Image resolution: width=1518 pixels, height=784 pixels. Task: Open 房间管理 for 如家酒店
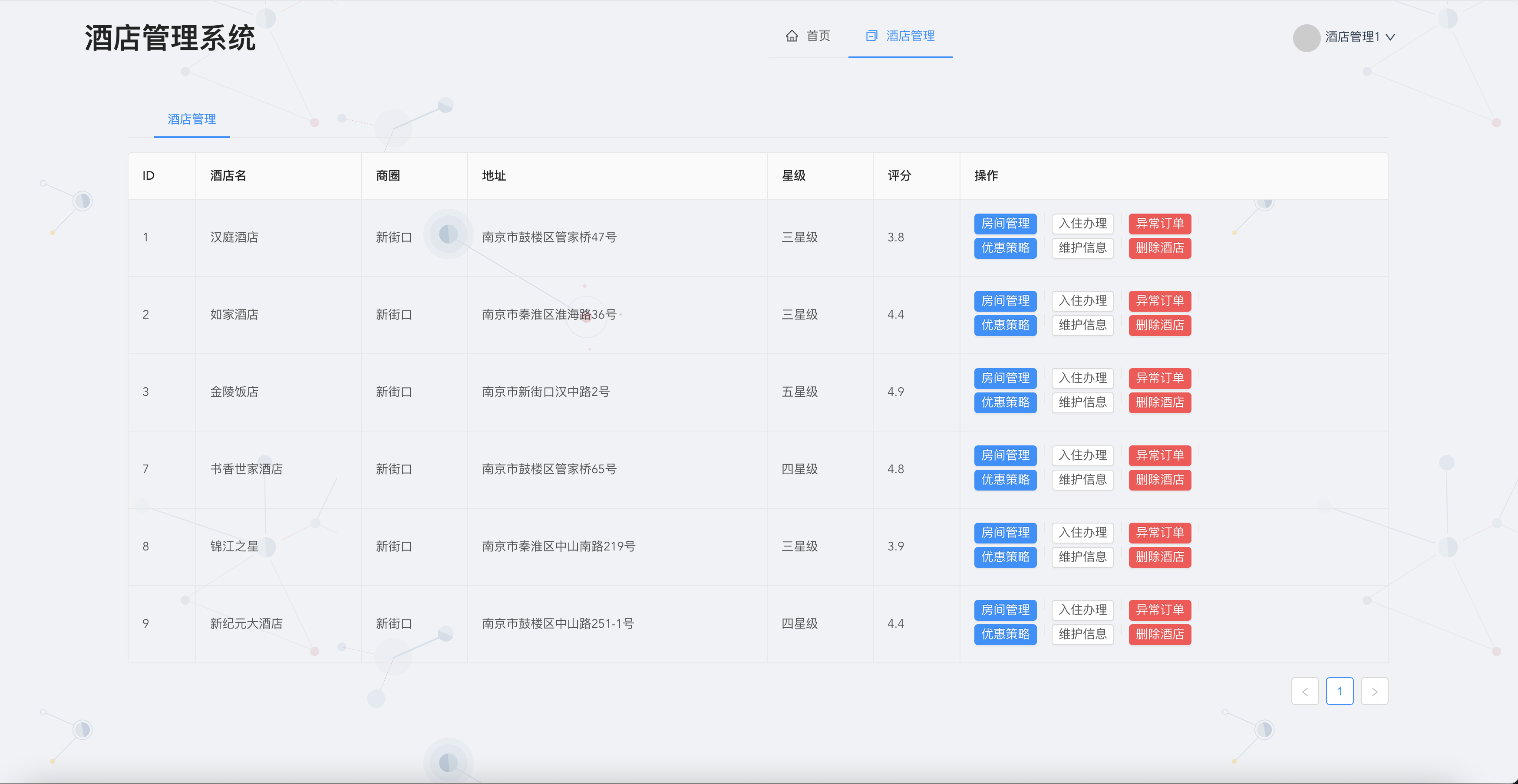click(1005, 301)
